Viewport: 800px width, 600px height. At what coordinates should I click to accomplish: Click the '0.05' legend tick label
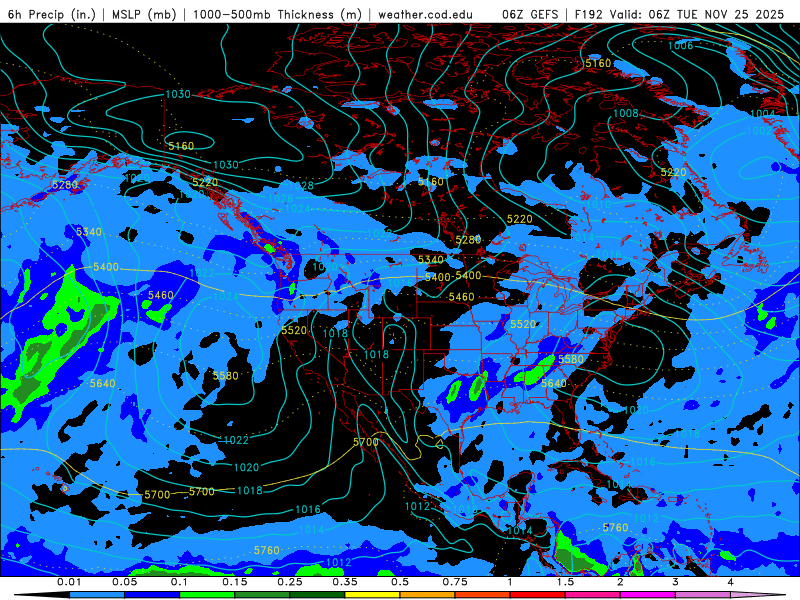coord(124,582)
